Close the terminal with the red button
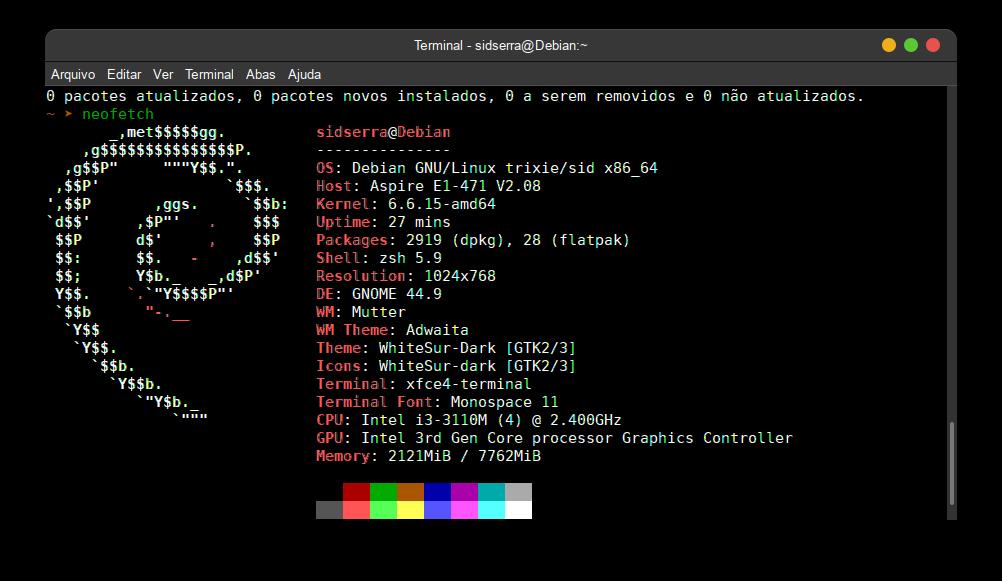This screenshot has height=581, width=1002. point(933,45)
